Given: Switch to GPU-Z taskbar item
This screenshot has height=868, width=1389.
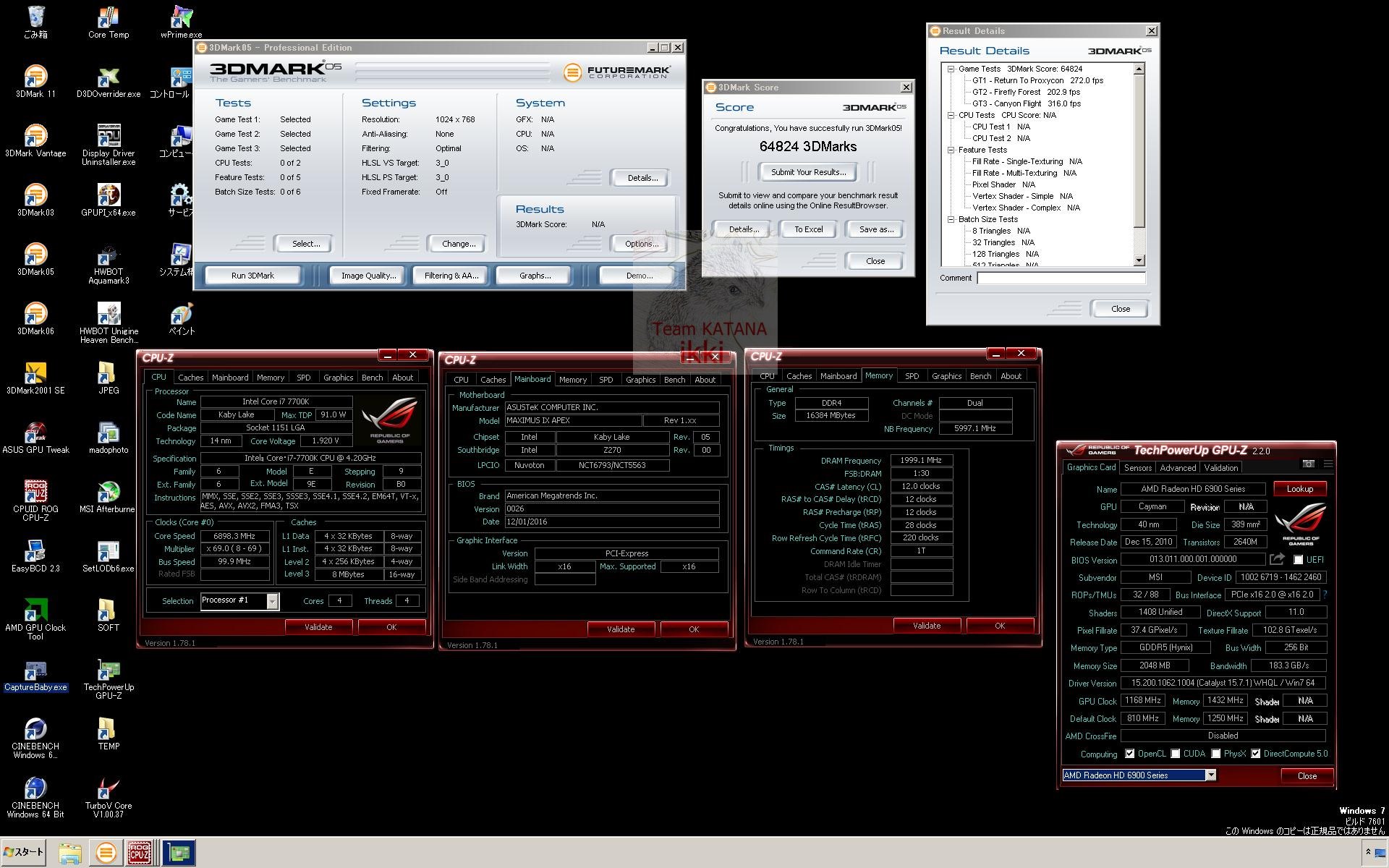Looking at the screenshot, I should coord(179,853).
